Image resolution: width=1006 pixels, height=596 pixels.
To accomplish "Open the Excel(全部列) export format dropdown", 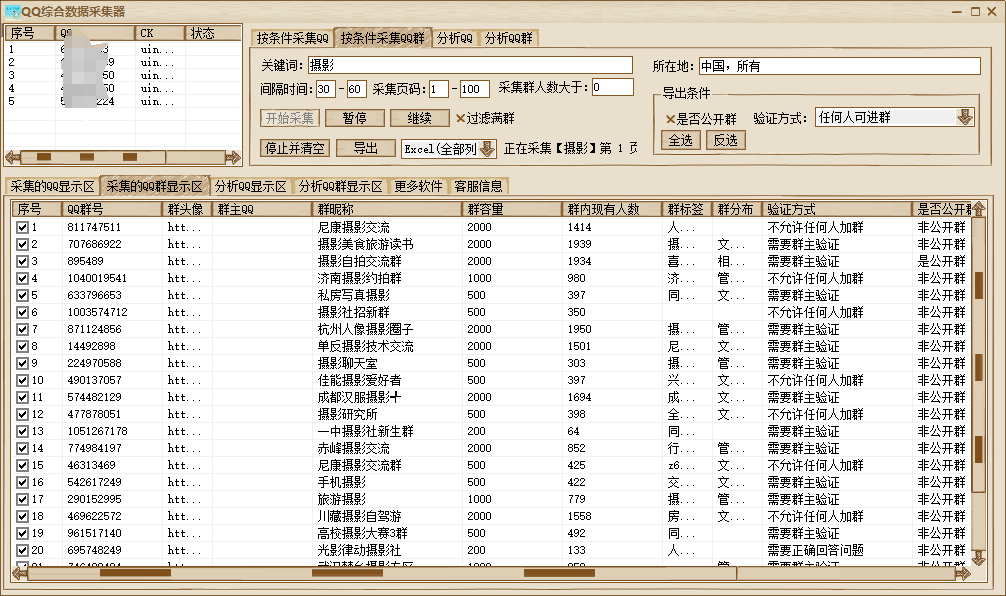I will click(489, 150).
